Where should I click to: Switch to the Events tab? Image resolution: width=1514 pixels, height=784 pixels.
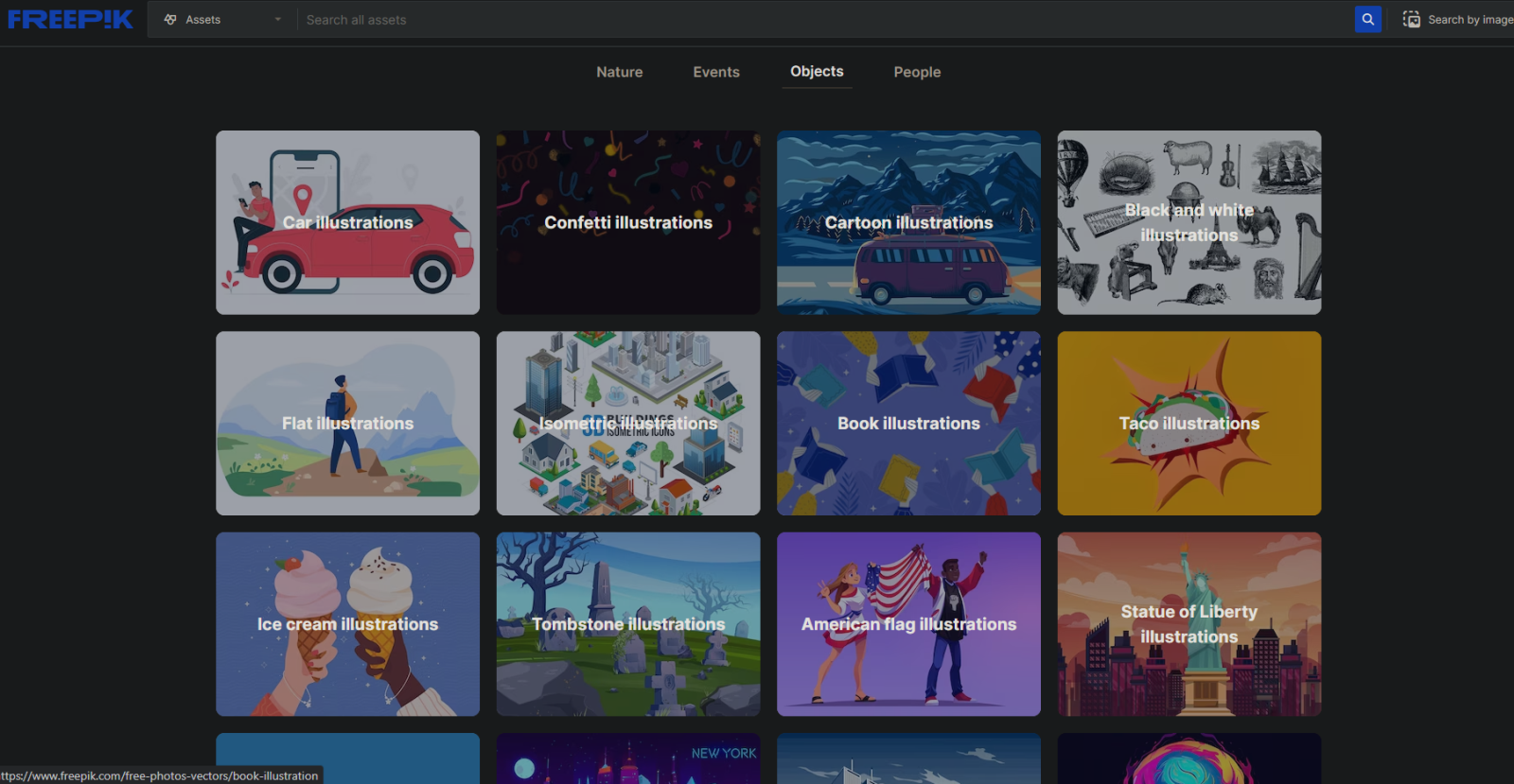(x=716, y=72)
